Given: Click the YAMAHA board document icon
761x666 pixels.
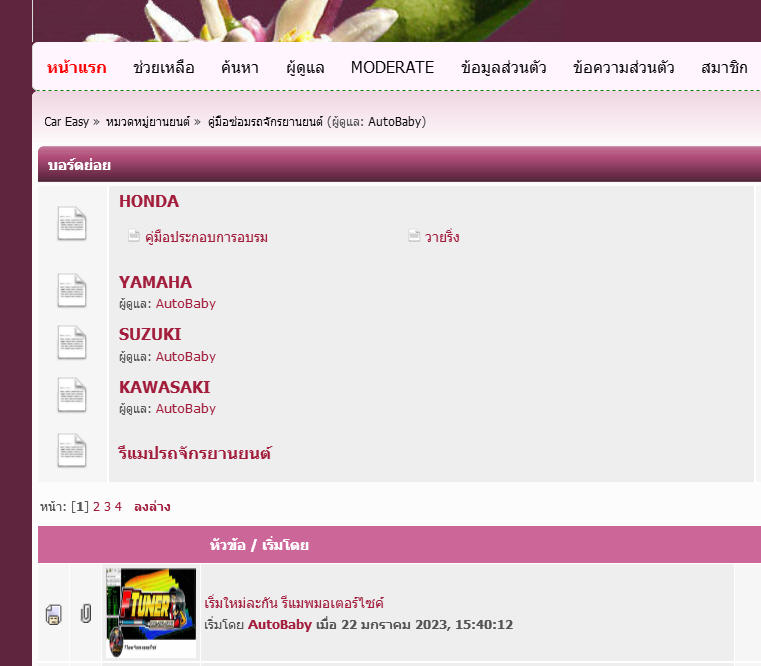Looking at the screenshot, I should tap(72, 290).
